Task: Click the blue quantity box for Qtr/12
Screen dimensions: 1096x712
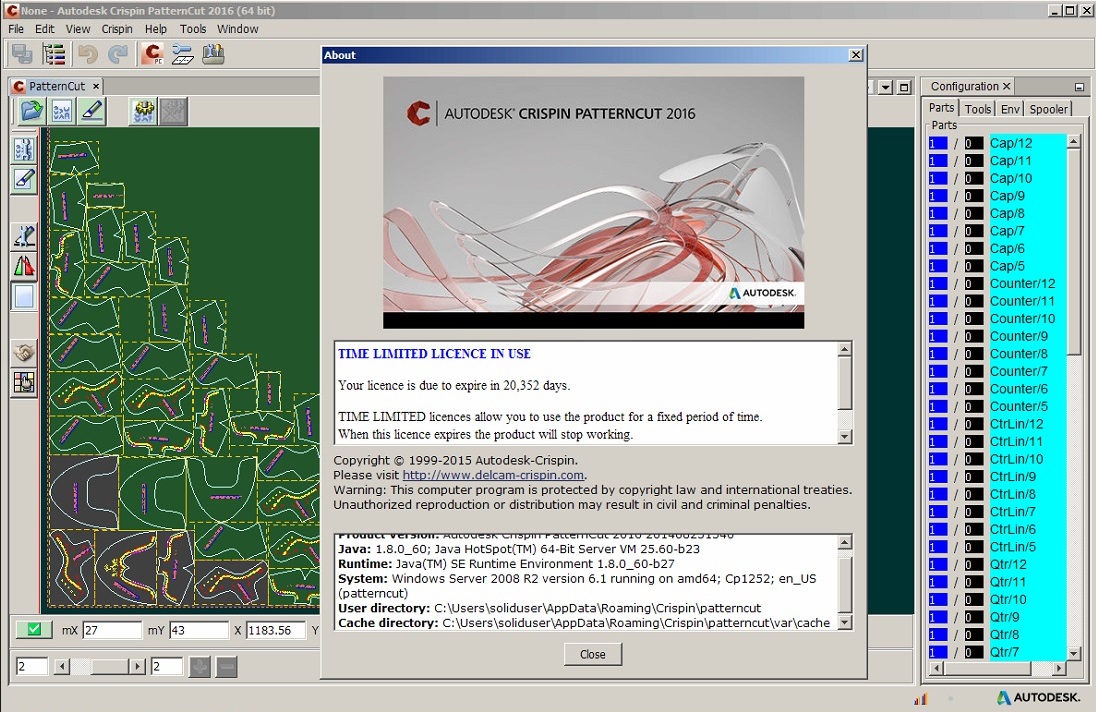Action: tap(937, 565)
